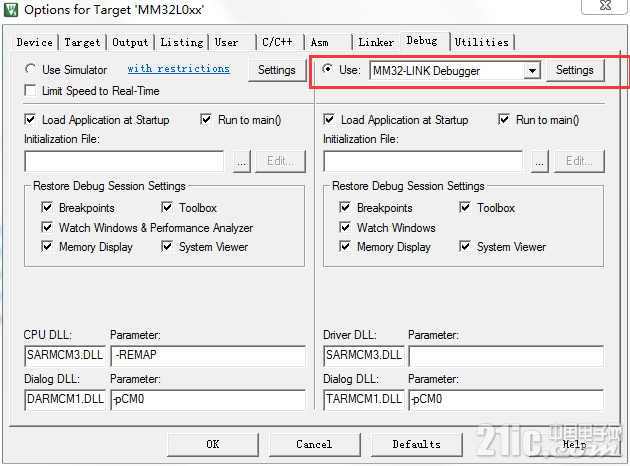630x466 pixels.
Task: Open the Output tab
Action: pos(130,42)
